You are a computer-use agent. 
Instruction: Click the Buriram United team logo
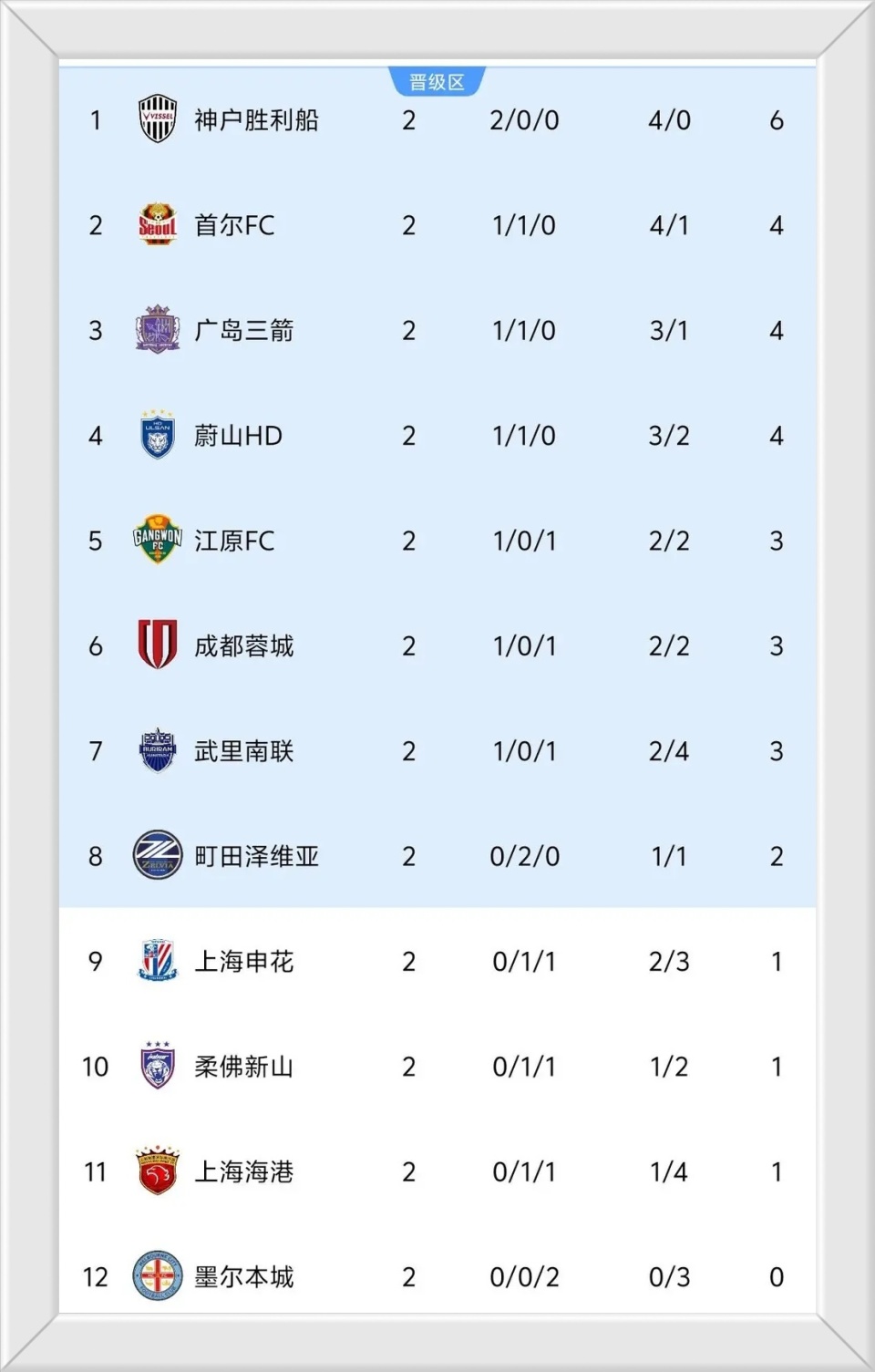coord(157,750)
